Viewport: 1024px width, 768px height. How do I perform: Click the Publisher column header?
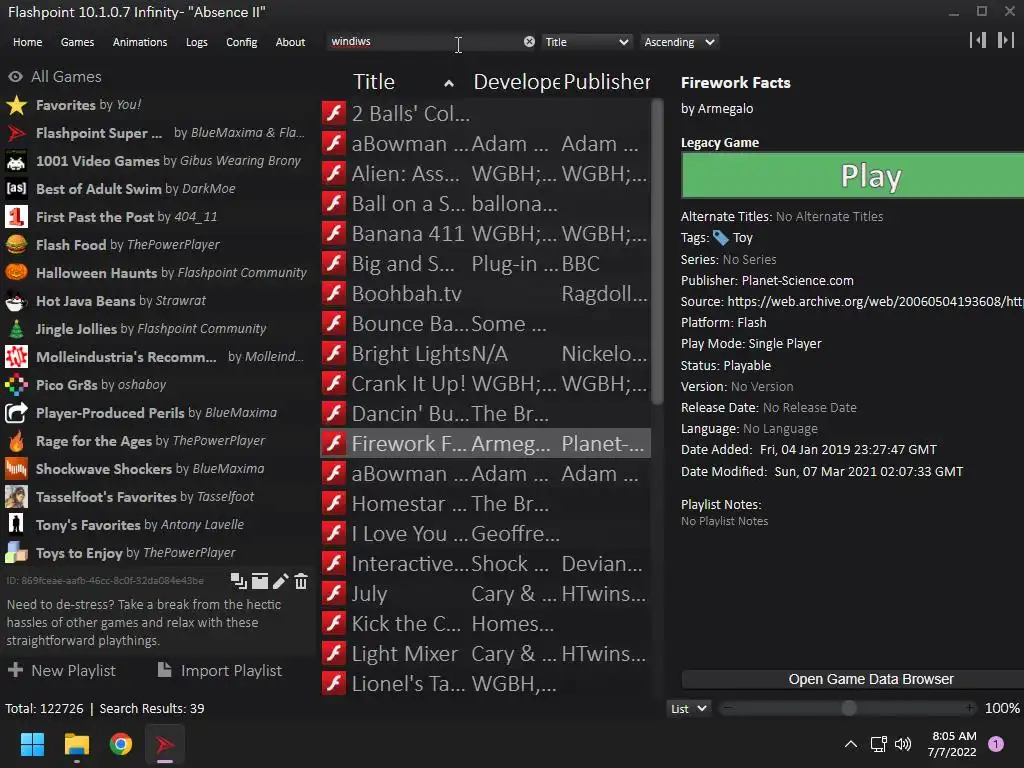pyautogui.click(x=606, y=82)
